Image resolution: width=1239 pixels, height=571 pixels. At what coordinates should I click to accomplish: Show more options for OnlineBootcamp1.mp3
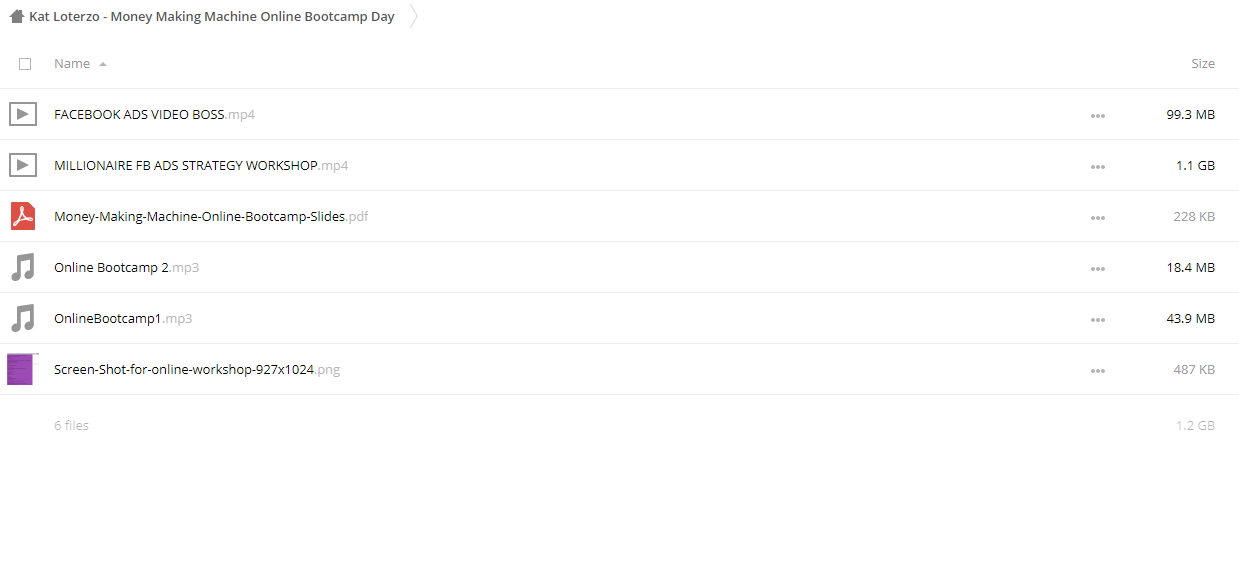[x=1098, y=320]
